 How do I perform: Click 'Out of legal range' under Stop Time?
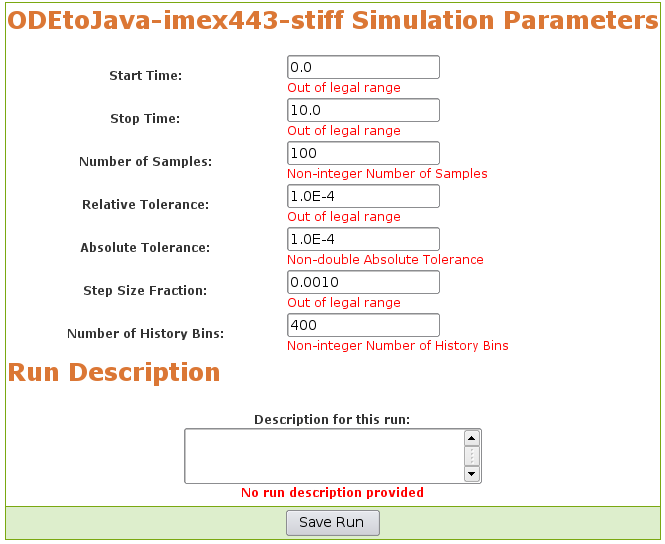point(344,131)
